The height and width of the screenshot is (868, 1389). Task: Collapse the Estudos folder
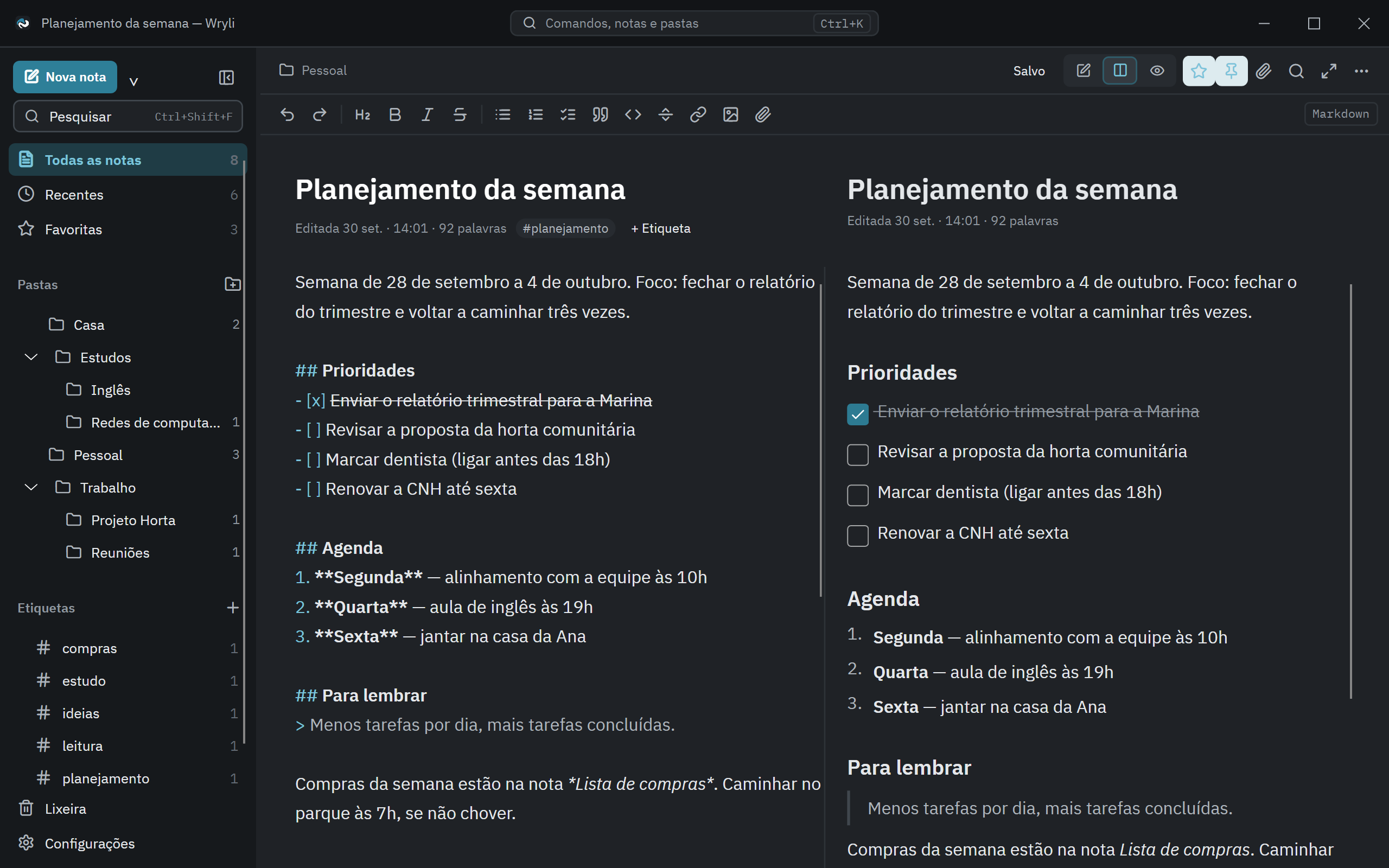click(x=31, y=357)
